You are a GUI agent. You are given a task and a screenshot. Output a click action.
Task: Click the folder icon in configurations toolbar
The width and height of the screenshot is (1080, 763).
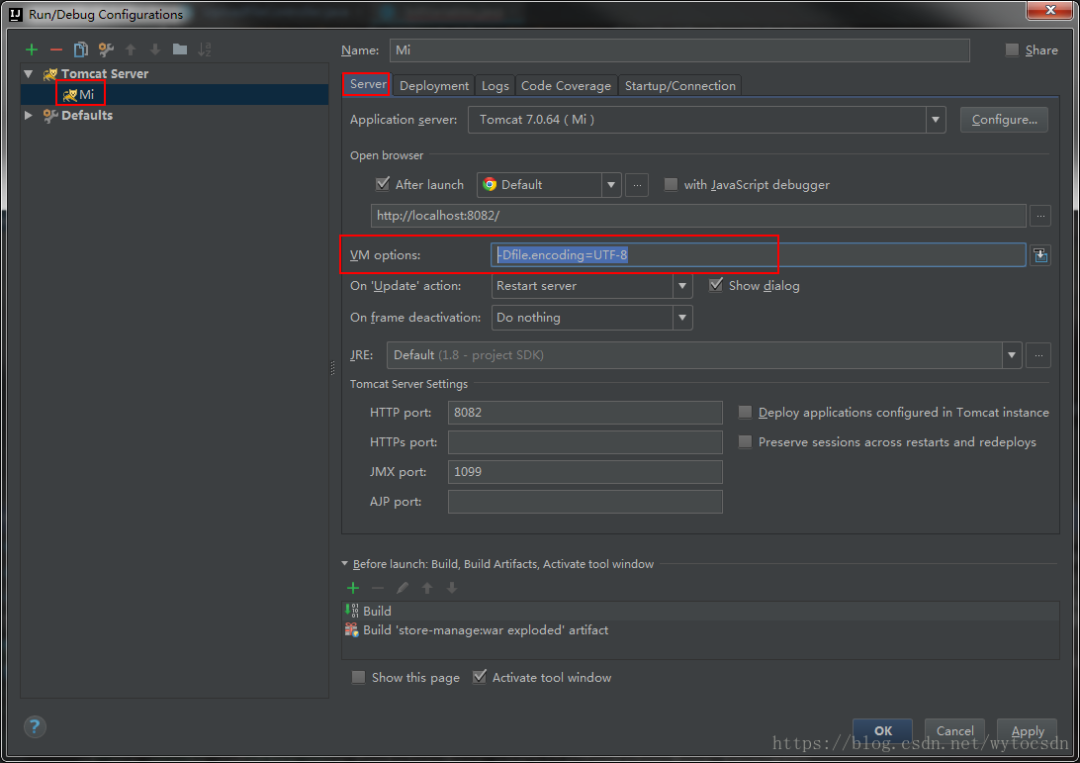click(x=179, y=50)
